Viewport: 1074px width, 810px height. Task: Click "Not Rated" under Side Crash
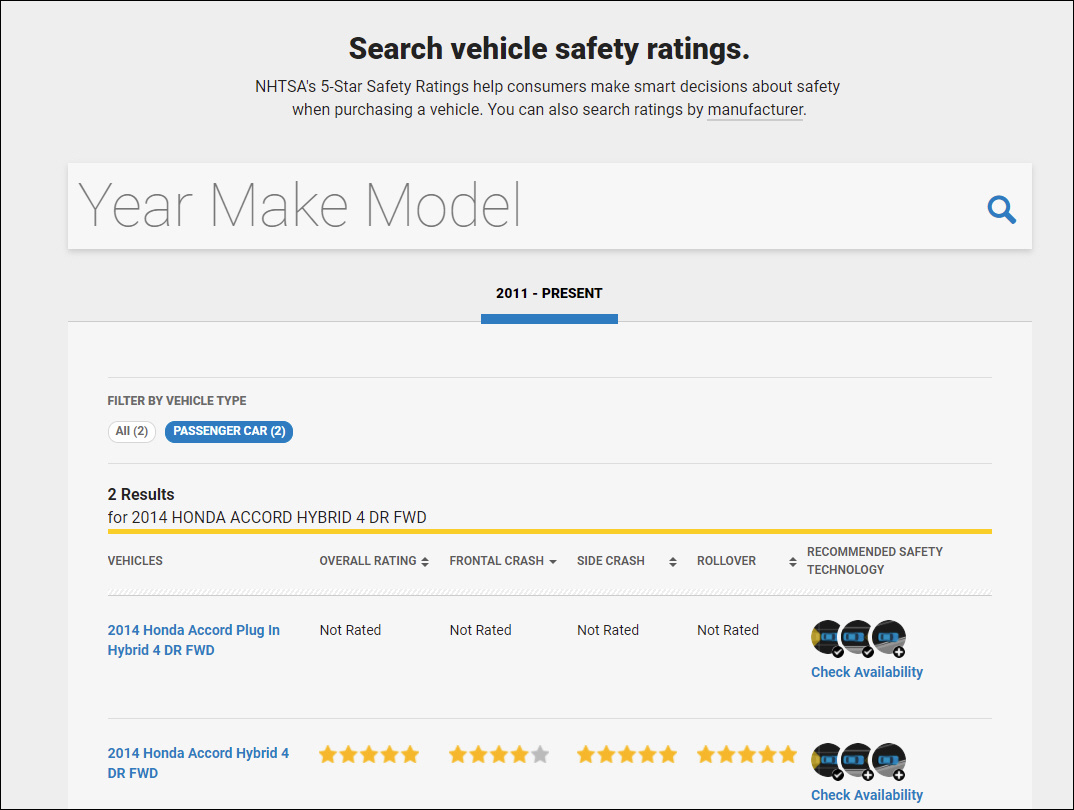pyautogui.click(x=608, y=630)
